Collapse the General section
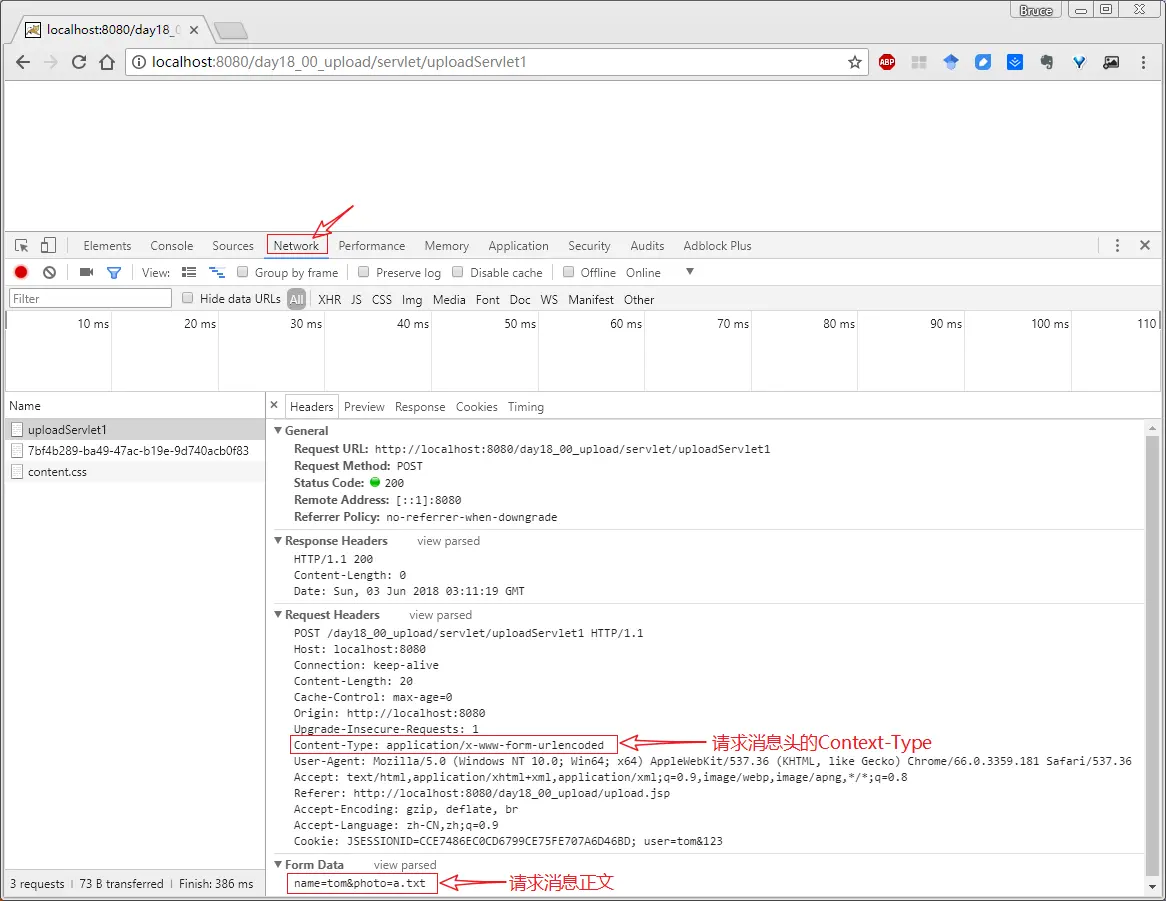The width and height of the screenshot is (1166, 901). click(x=278, y=430)
